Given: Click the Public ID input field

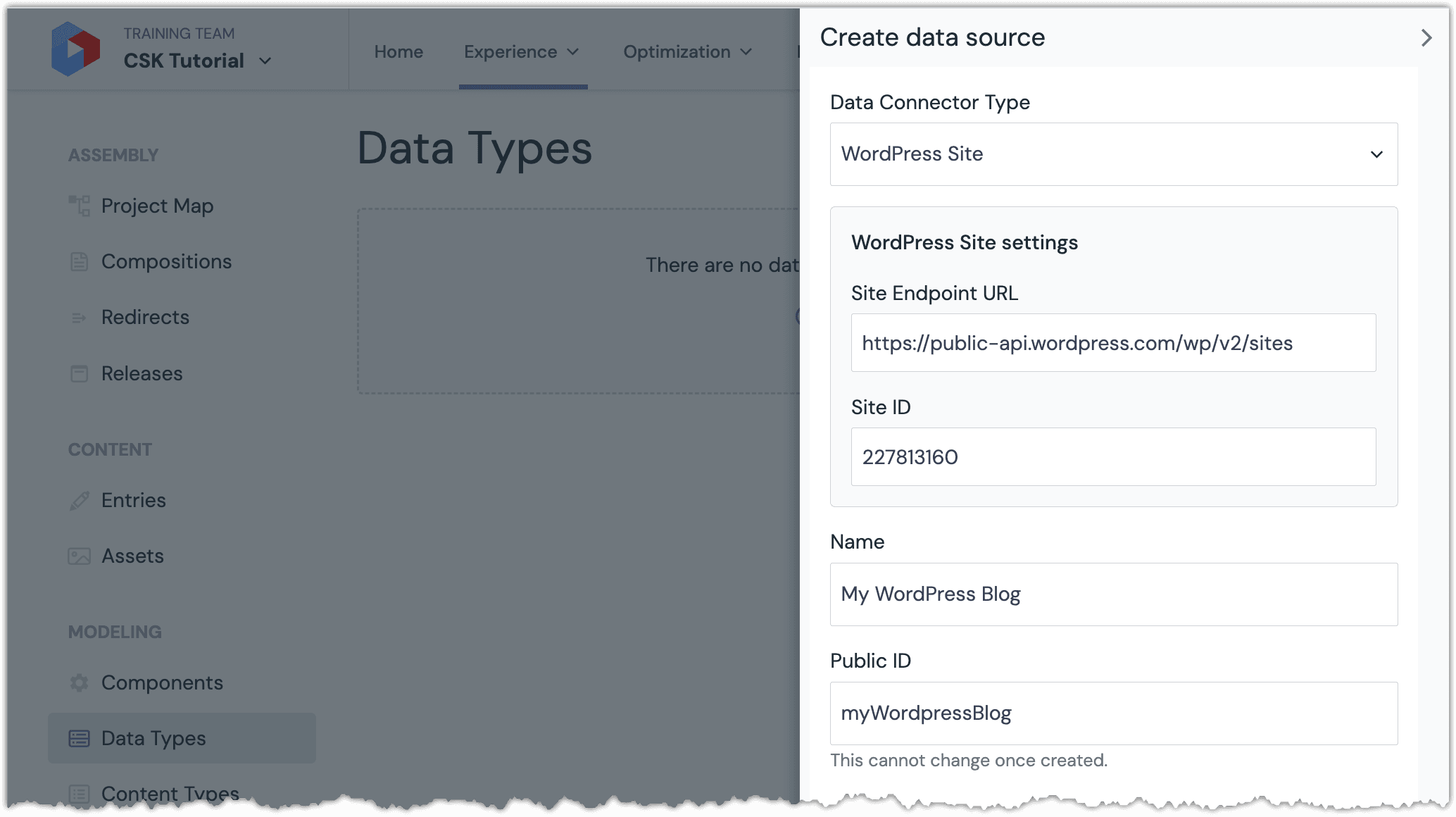Looking at the screenshot, I should click(1113, 712).
